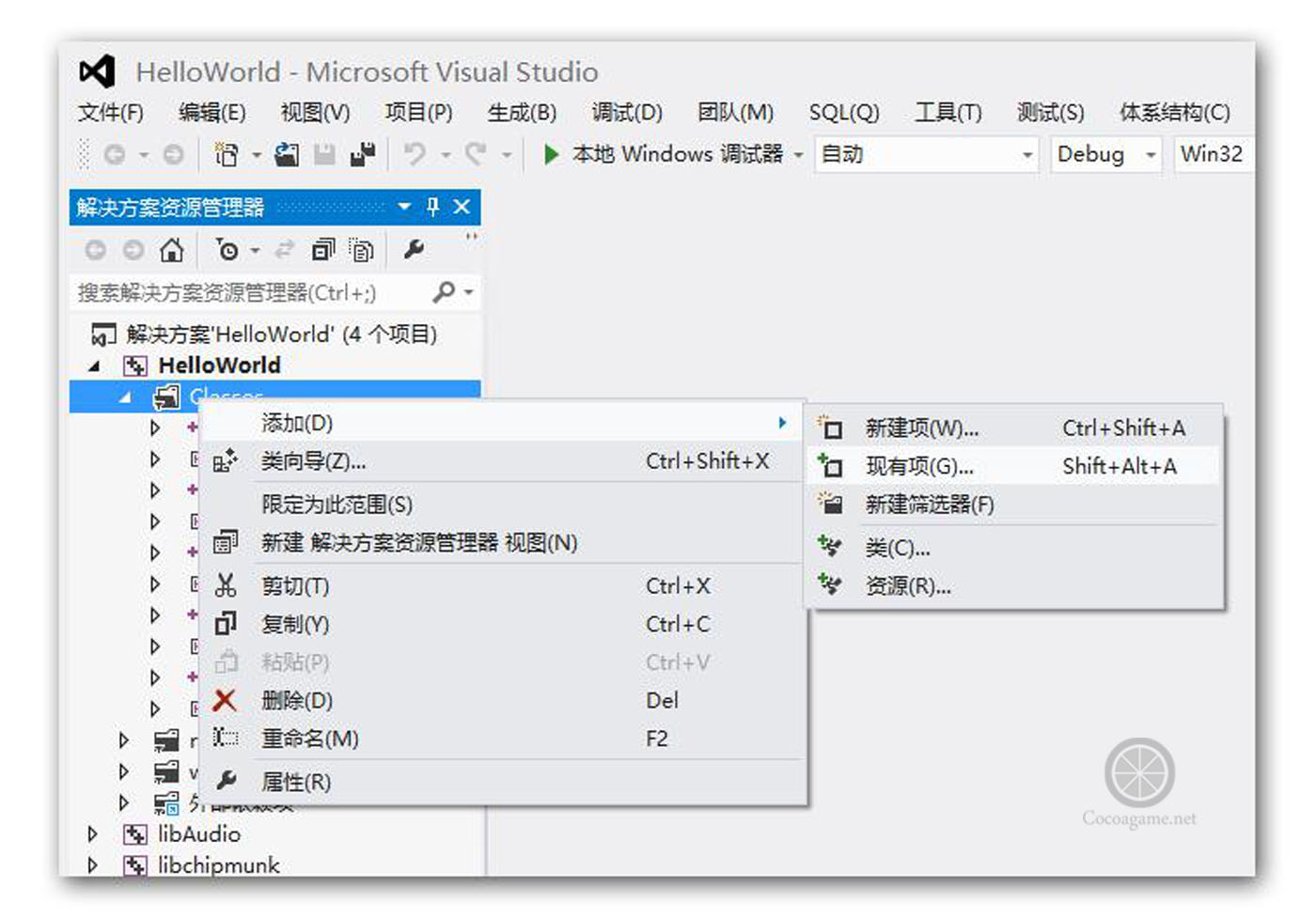The height and width of the screenshot is (918, 1316).
Task: Open the 视图(V) menu
Action: (x=316, y=113)
